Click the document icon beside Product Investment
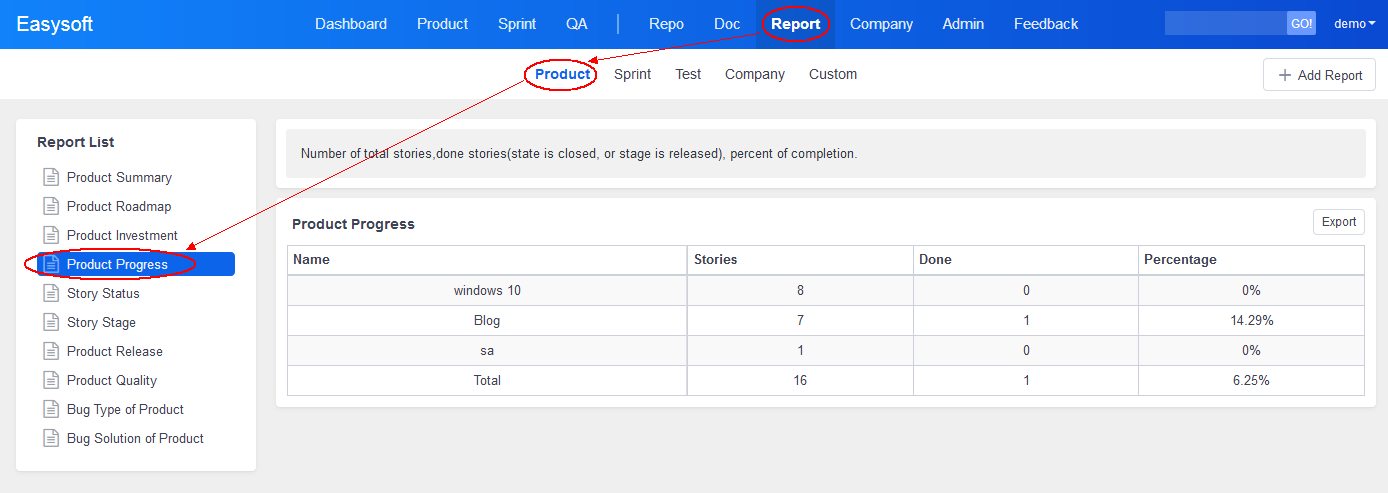The image size is (1388, 493). point(50,235)
